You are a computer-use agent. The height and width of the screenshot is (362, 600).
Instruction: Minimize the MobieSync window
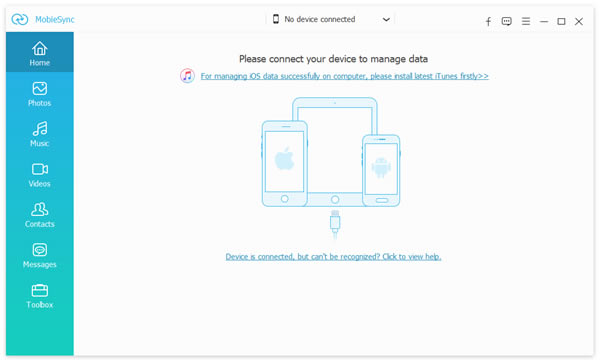click(544, 21)
